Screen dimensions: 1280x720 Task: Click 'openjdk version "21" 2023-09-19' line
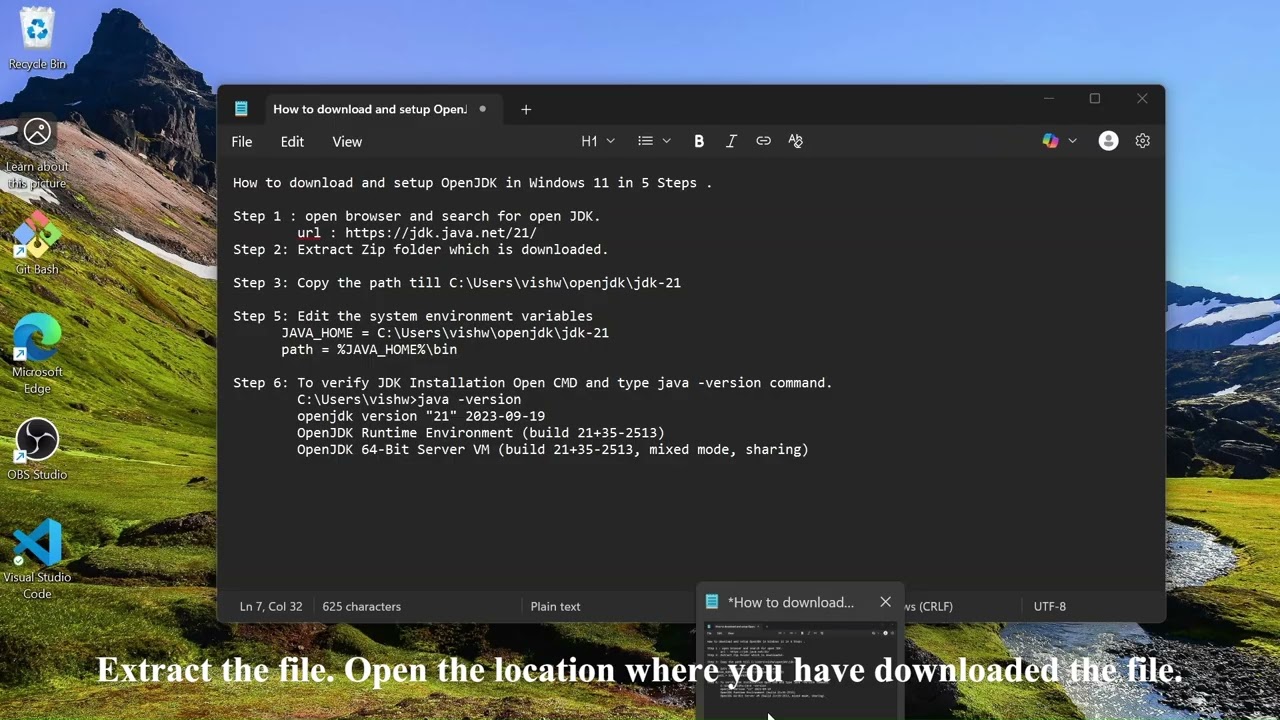(x=421, y=416)
